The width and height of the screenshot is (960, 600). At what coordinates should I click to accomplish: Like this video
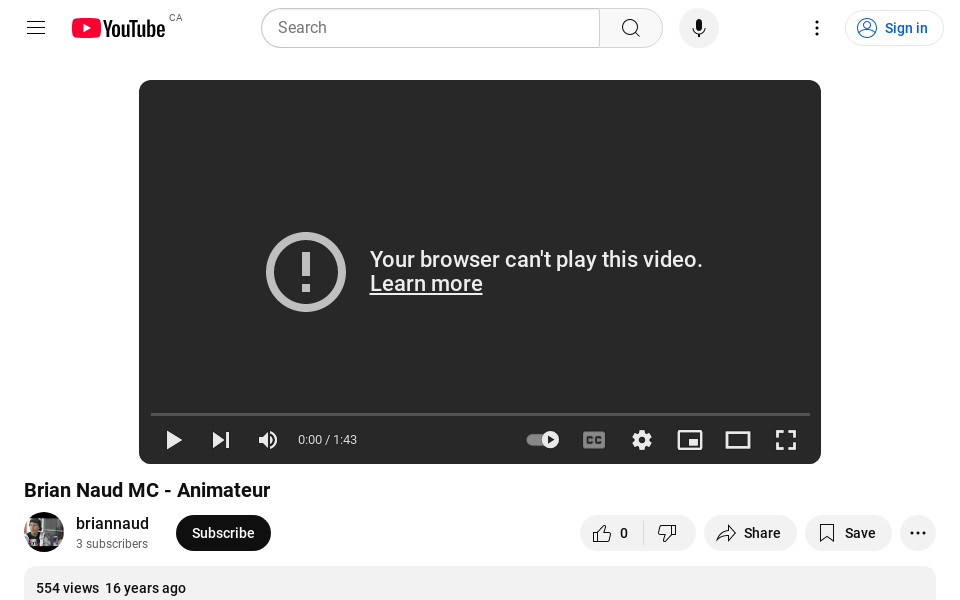tap(611, 533)
